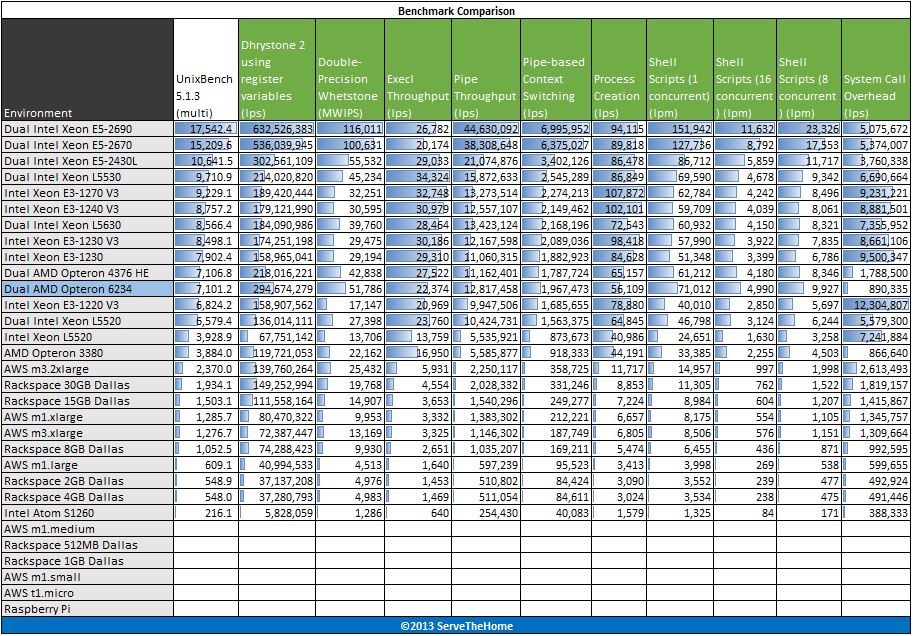Click the System Call Overhead header

click(x=875, y=70)
